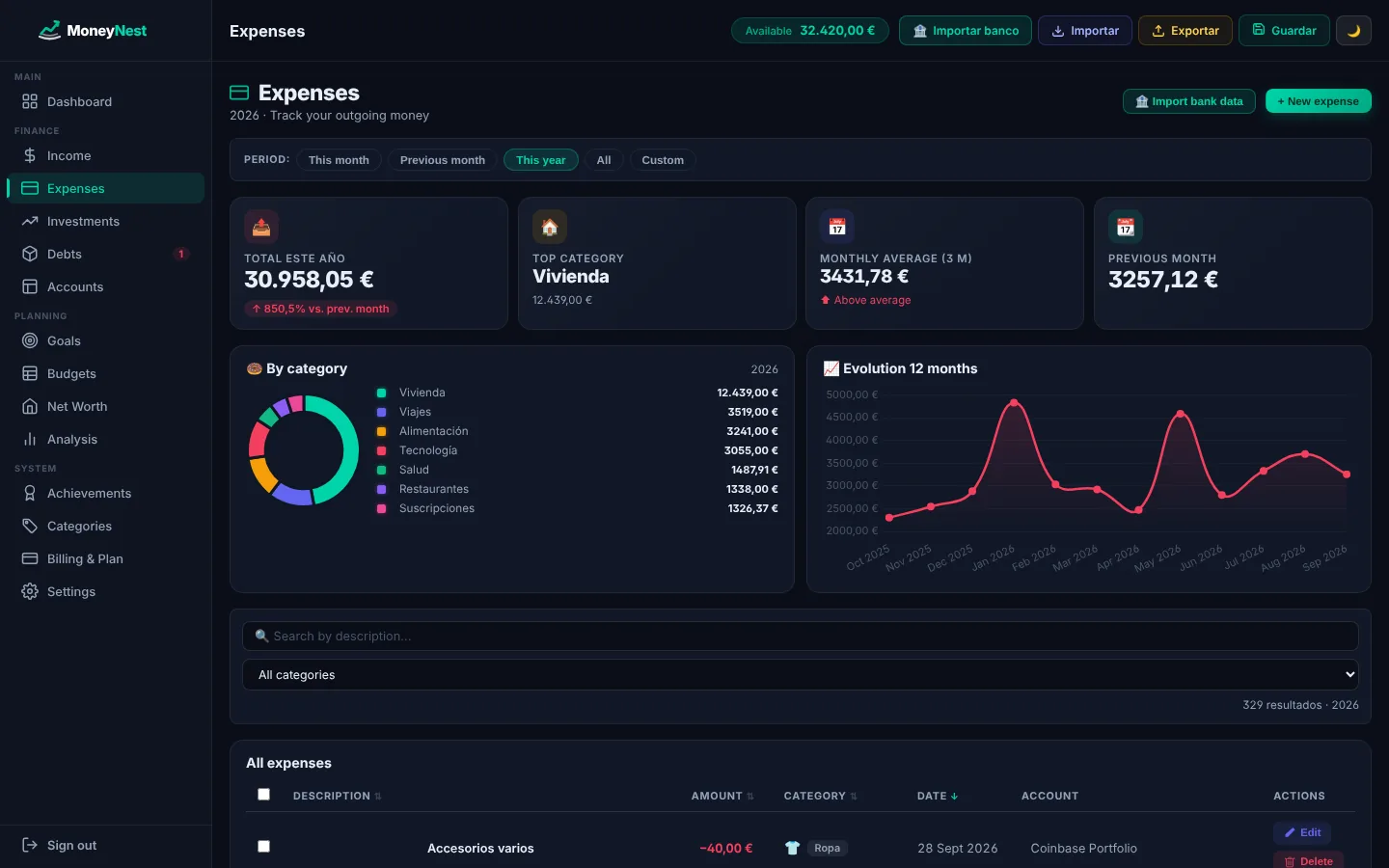Viewport: 1389px width, 868px height.
Task: Click the Sign out icon
Action: [x=30, y=845]
